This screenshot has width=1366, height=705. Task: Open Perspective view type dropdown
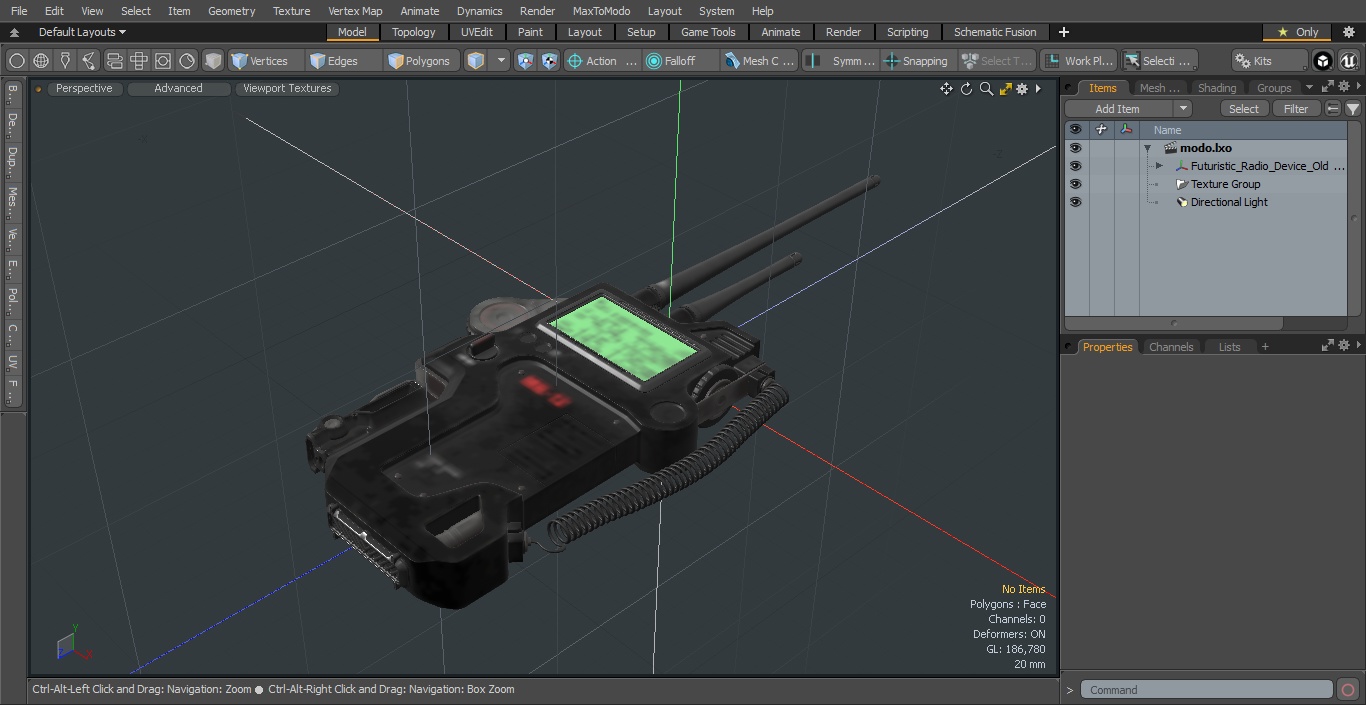84,88
